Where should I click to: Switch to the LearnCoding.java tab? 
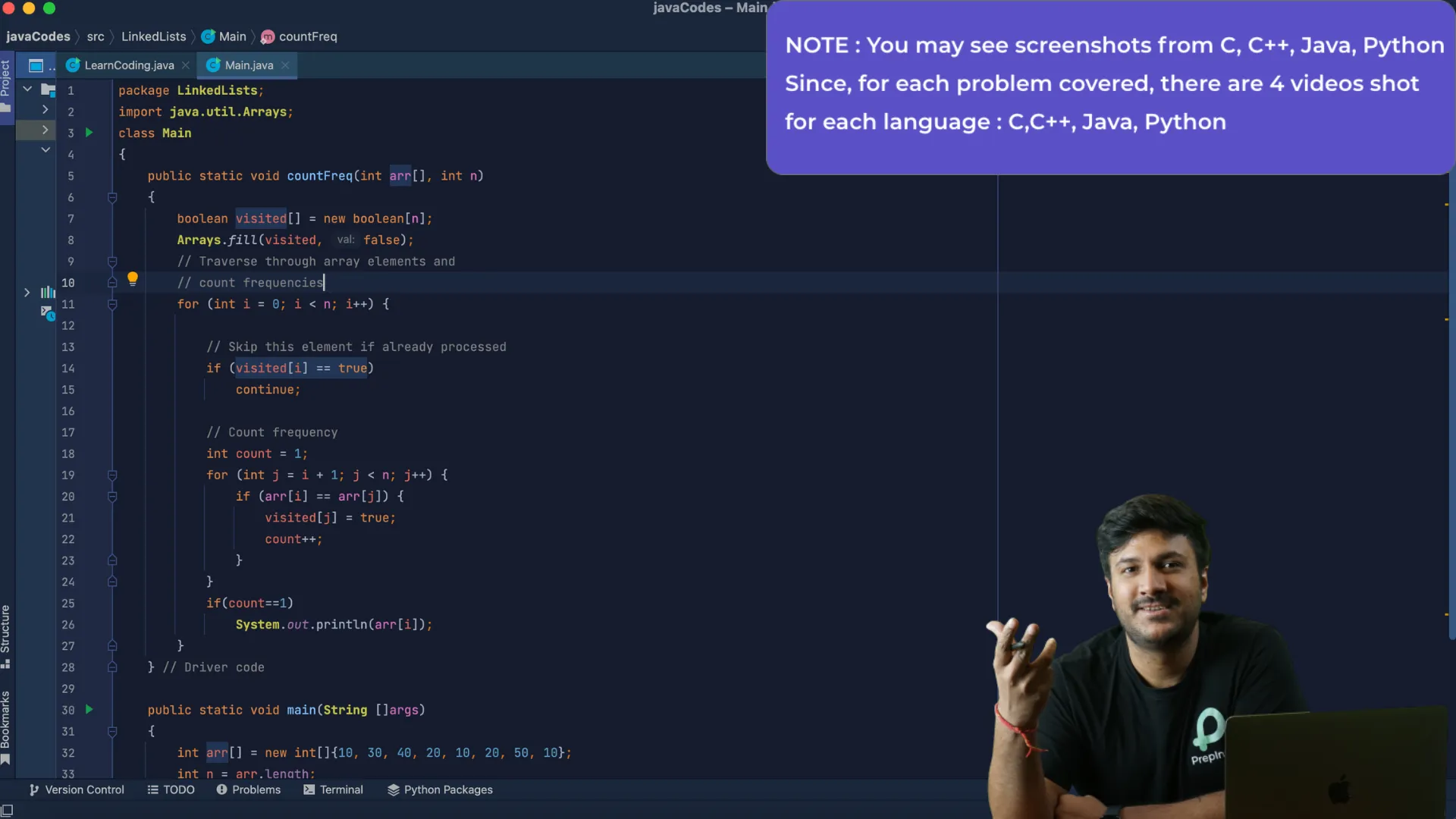pyautogui.click(x=128, y=65)
